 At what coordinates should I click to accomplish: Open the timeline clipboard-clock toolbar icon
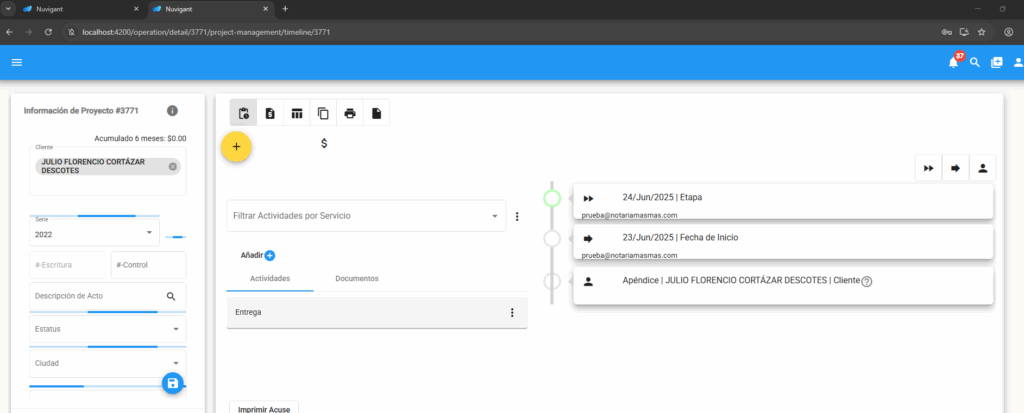point(243,113)
